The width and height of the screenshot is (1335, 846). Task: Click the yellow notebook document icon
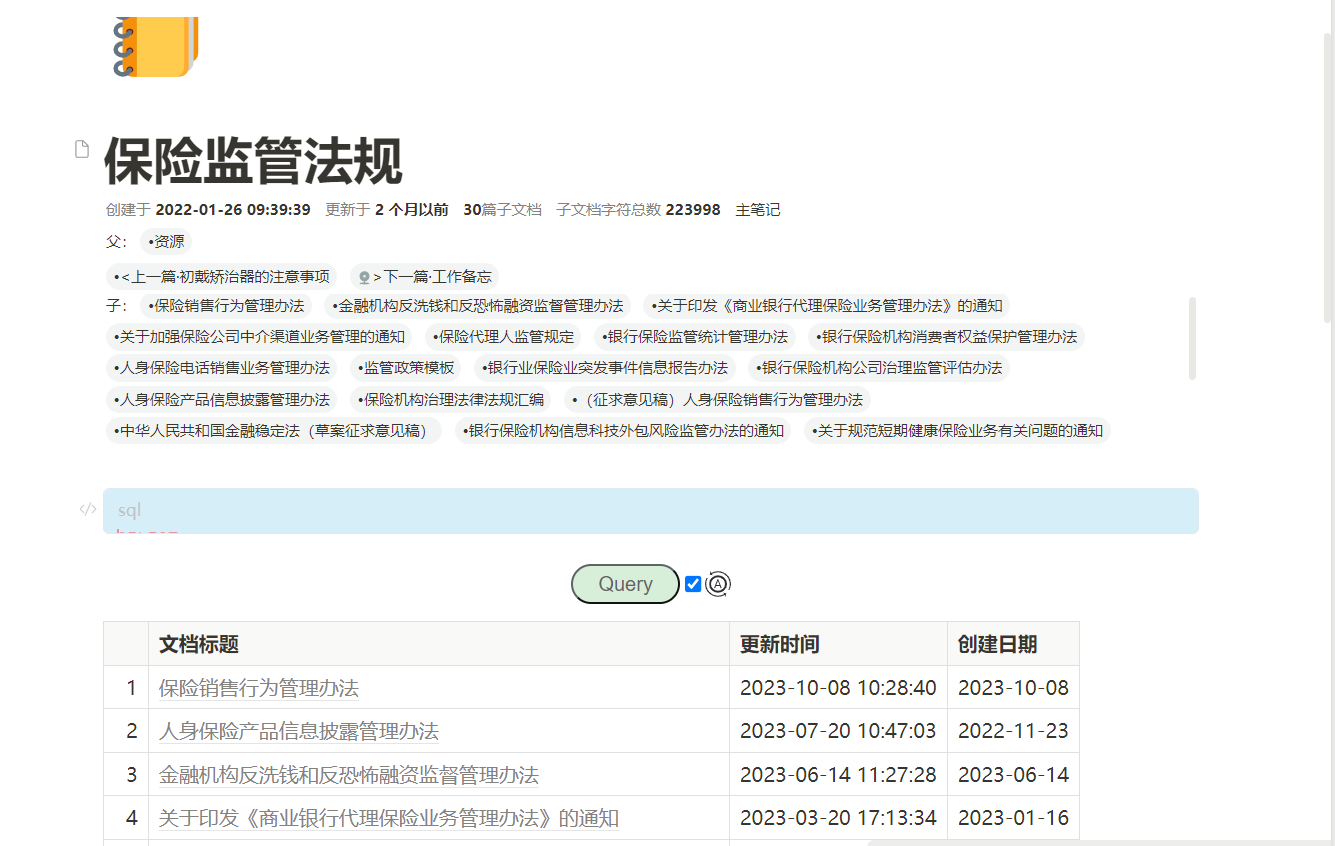coord(156,46)
